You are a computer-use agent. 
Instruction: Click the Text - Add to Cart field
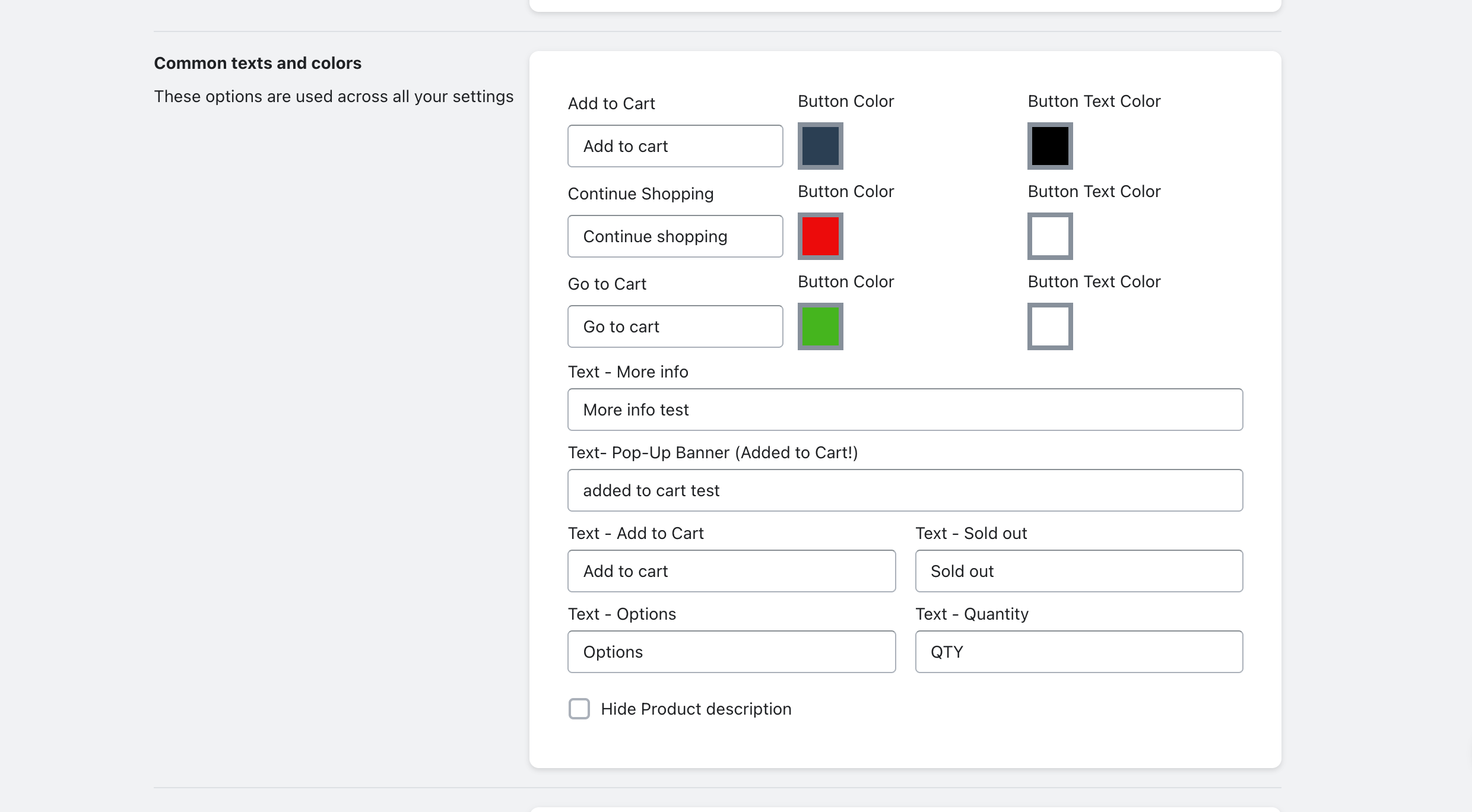[731, 571]
